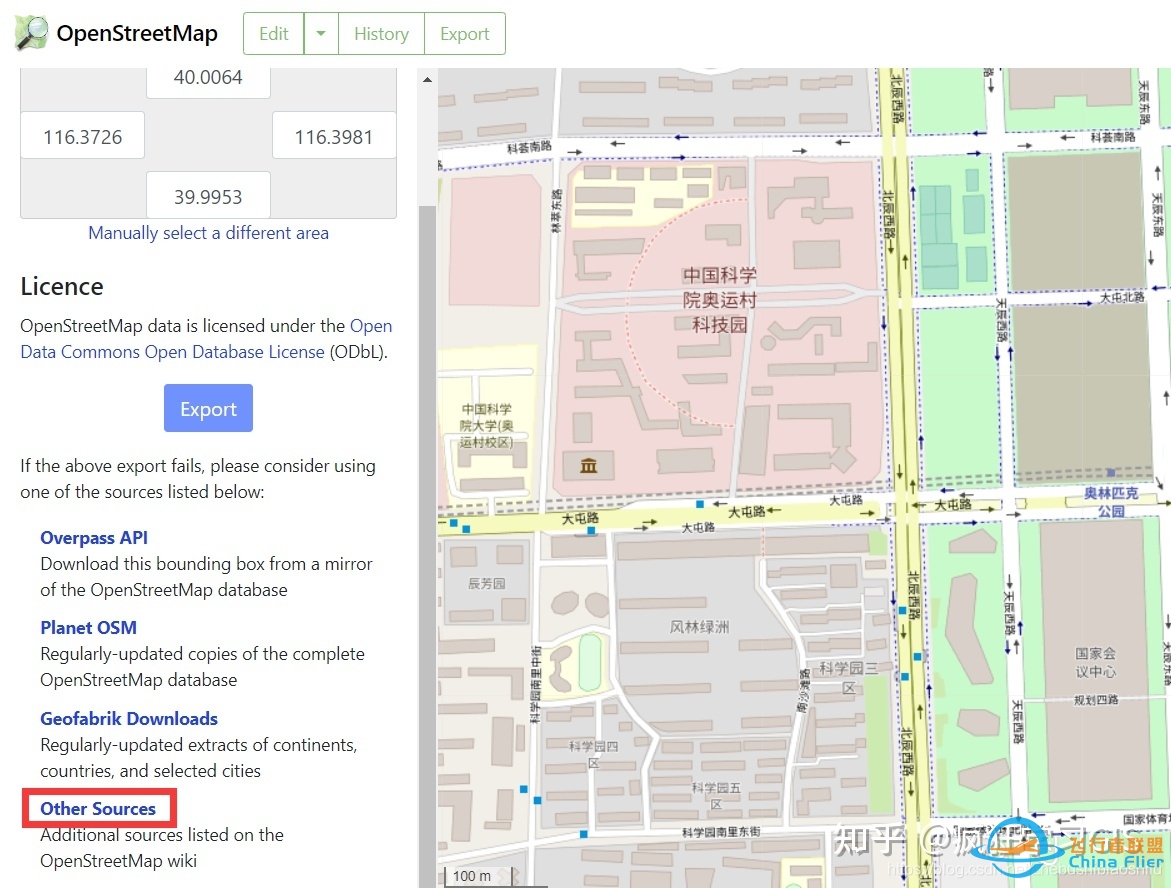The image size is (1171, 888).
Task: Edit the north latitude field showing 40.0064
Action: click(208, 77)
